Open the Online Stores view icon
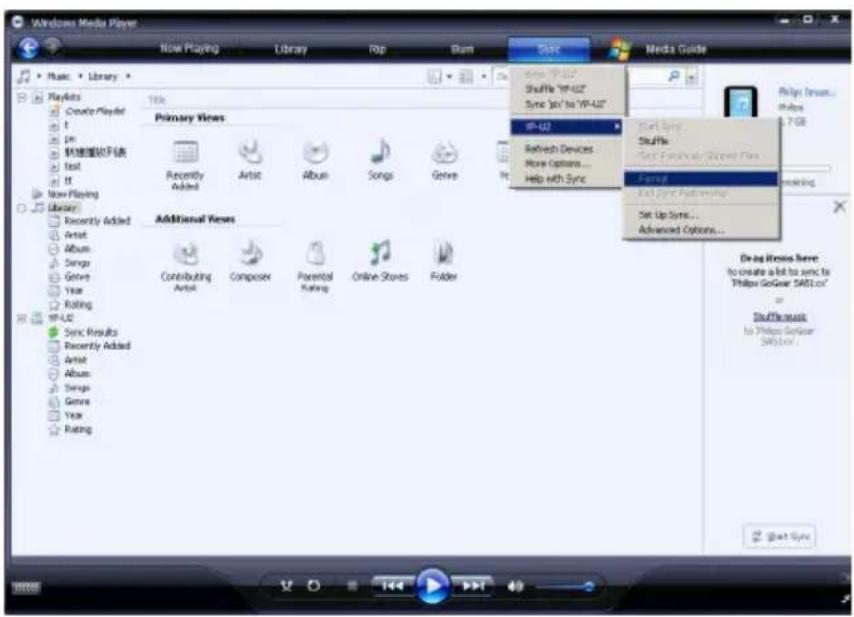Screen dimensions: 854x617 (x=380, y=252)
